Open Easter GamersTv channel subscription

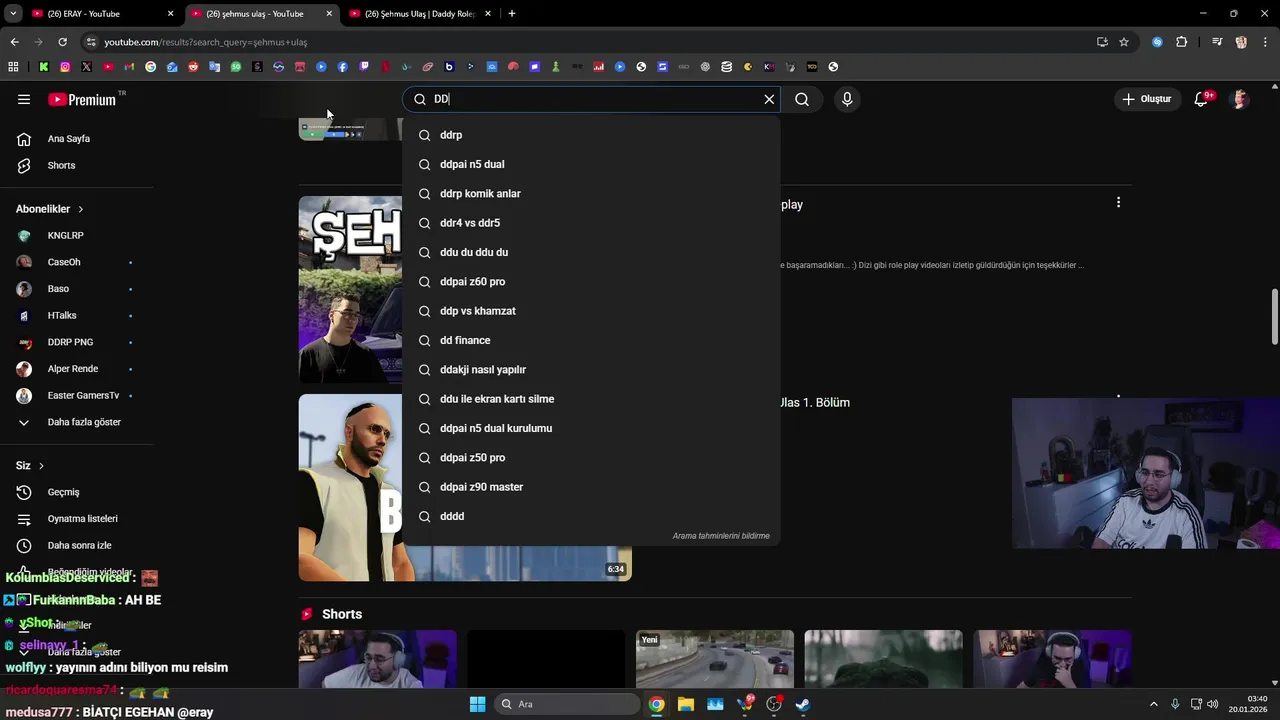[83, 395]
